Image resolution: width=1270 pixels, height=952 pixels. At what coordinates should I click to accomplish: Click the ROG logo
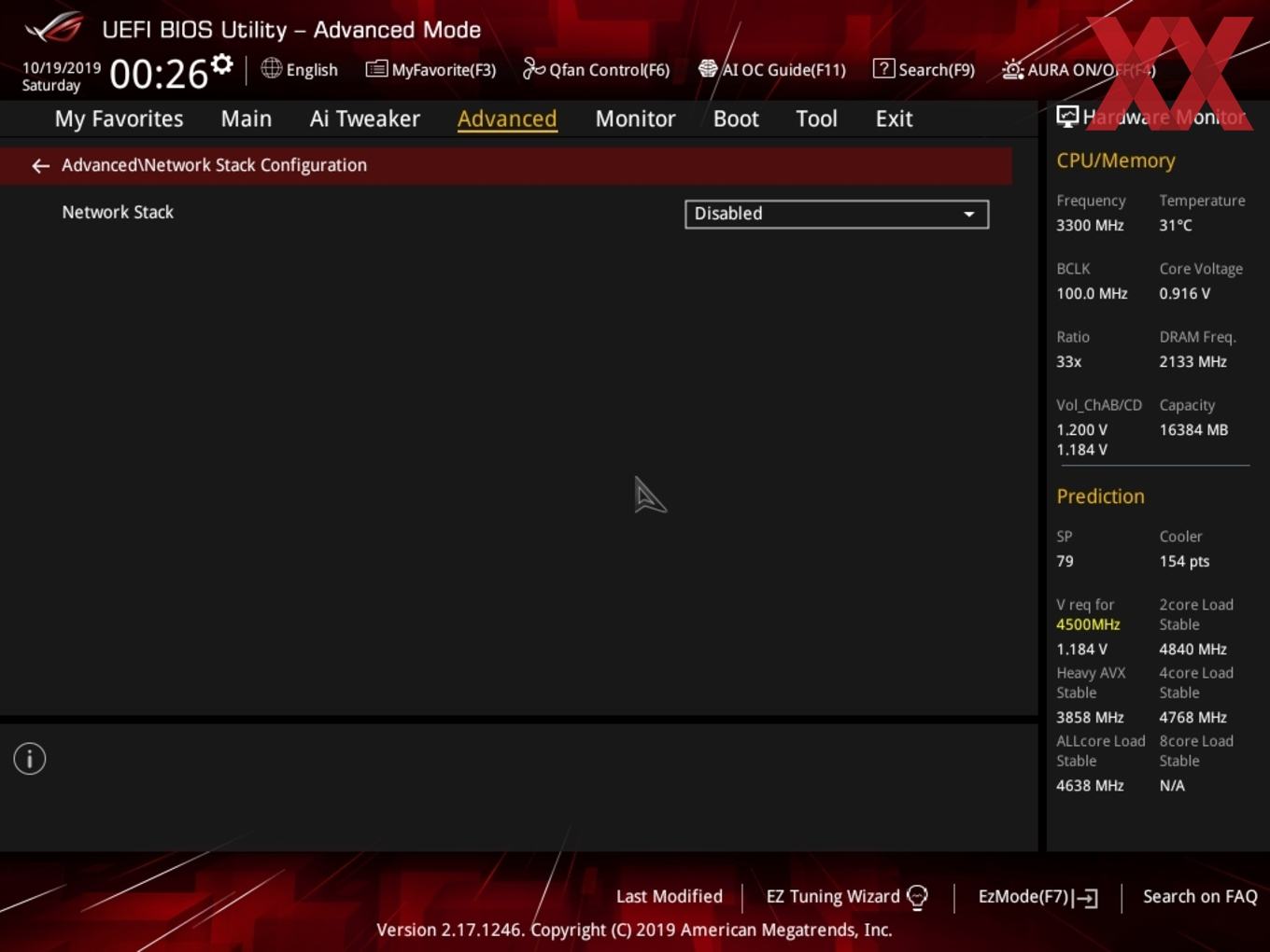[x=54, y=28]
